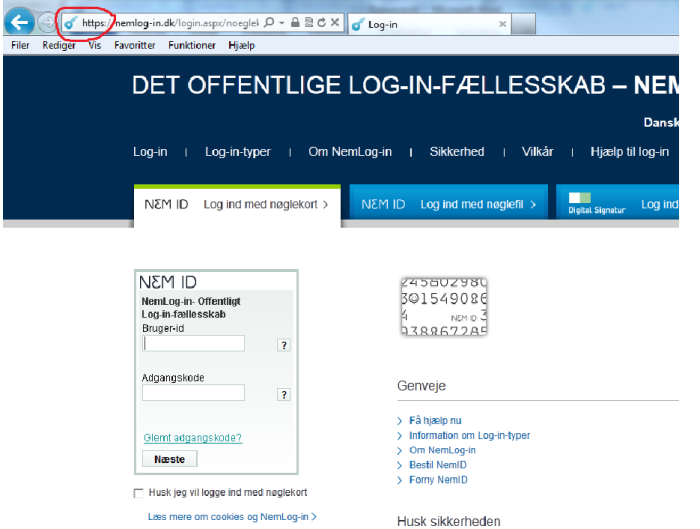Viewport: 700px width, 529px height.
Task: Select the Log ind med nøglekort tab
Action: [237, 204]
